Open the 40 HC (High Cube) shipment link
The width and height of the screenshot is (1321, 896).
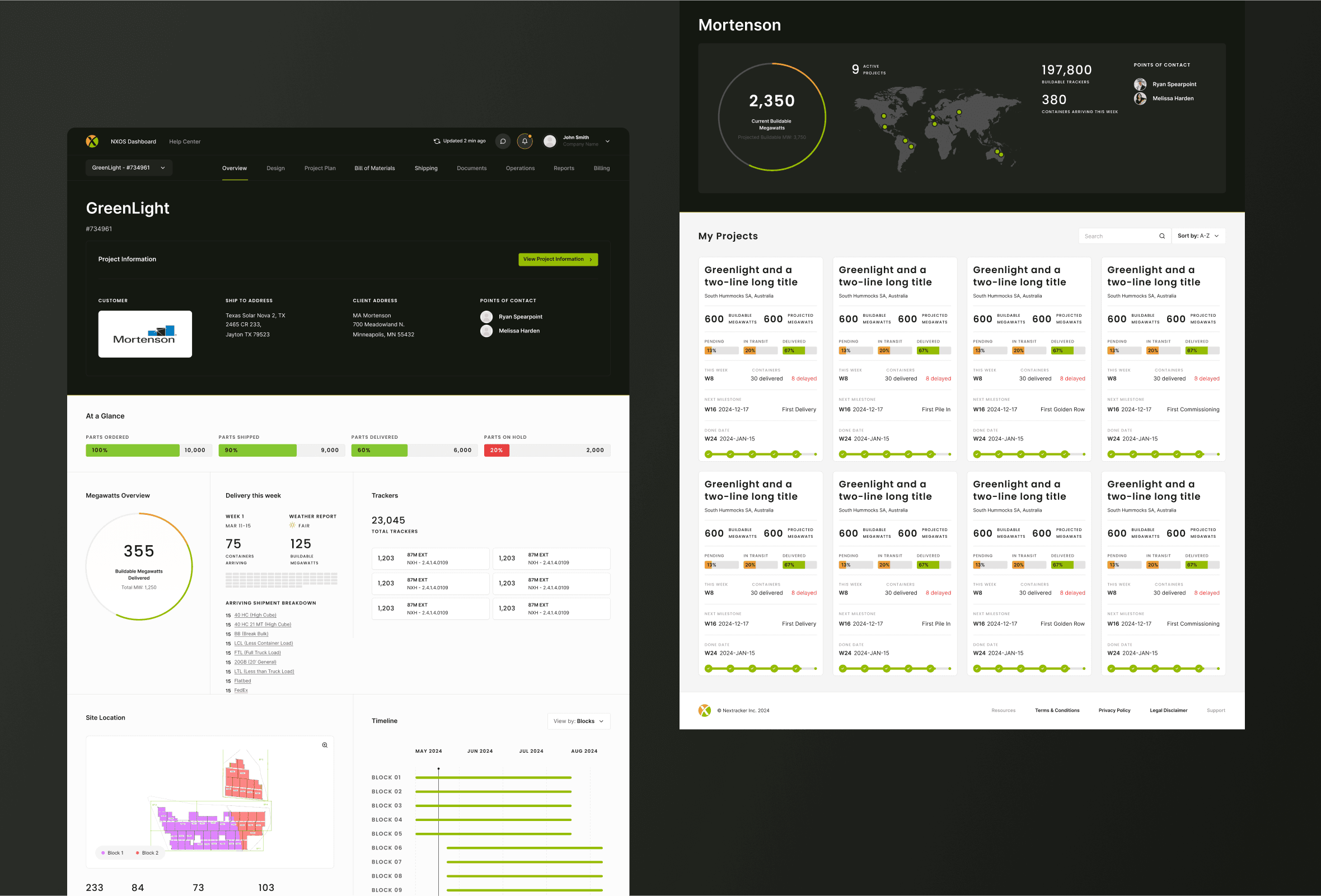[x=255, y=614]
